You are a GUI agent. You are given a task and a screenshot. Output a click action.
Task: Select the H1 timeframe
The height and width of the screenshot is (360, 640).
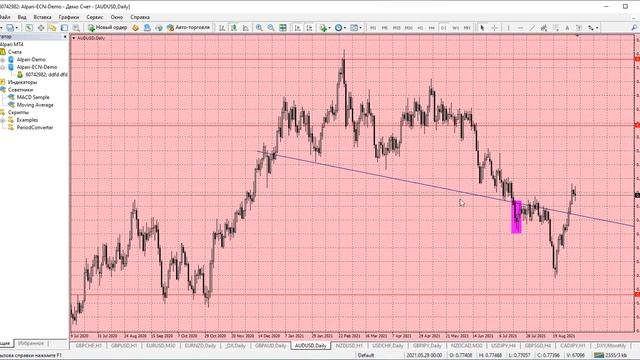(420, 28)
